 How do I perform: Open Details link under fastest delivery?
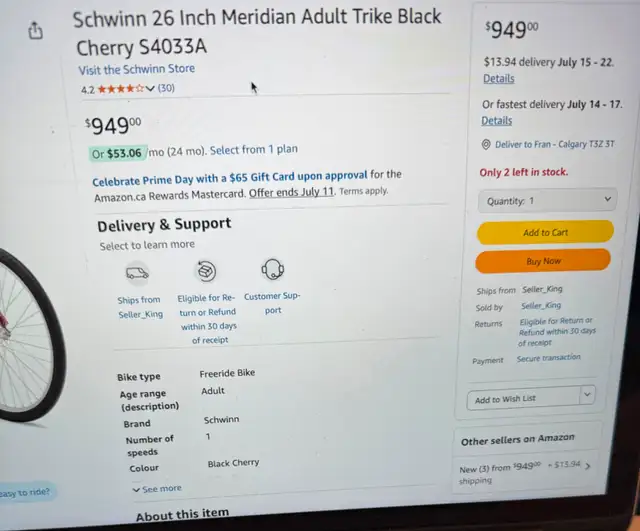click(x=497, y=120)
